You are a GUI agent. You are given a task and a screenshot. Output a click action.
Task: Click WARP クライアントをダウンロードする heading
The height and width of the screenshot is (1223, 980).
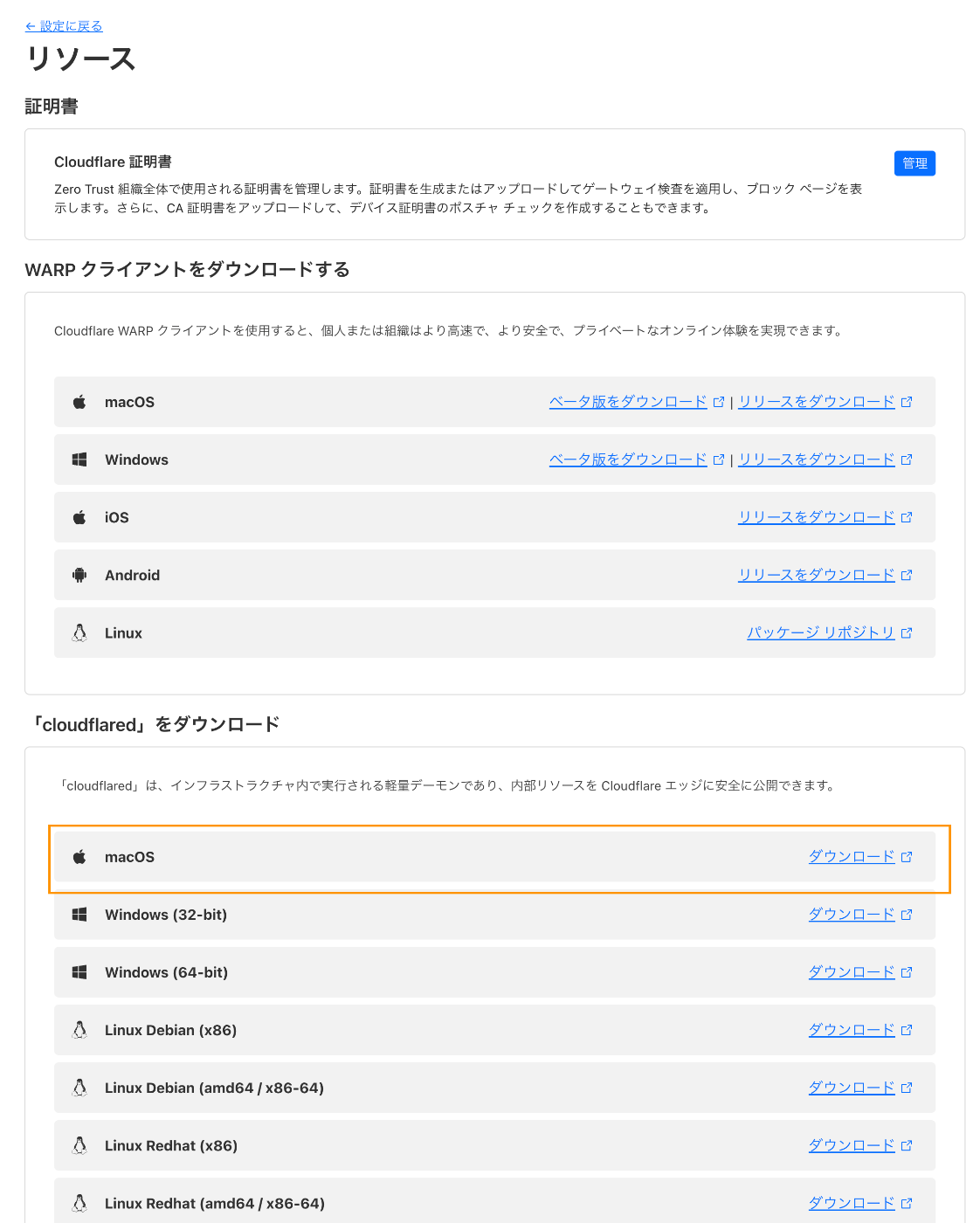pyautogui.click(x=187, y=269)
